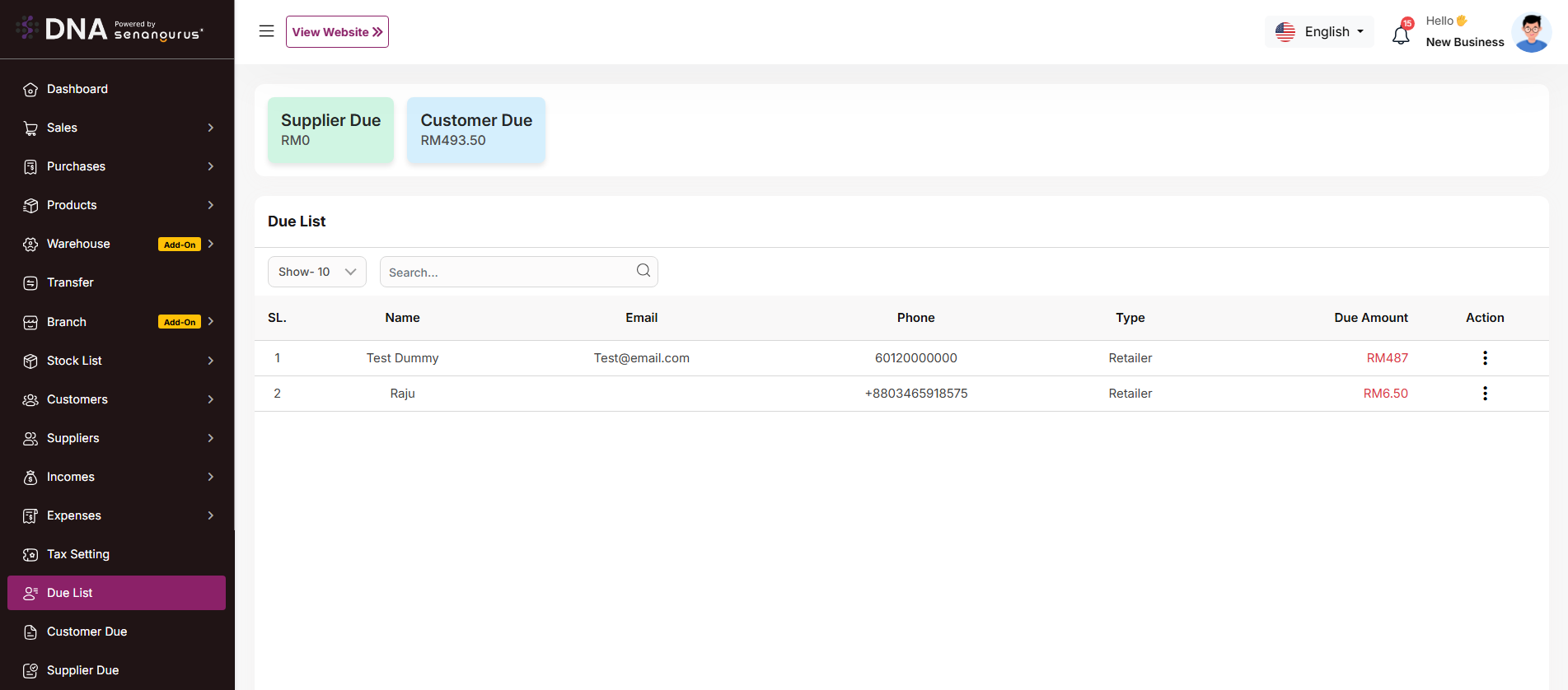
Task: Toggle the hamburger sidebar menu icon
Action: pyautogui.click(x=266, y=31)
